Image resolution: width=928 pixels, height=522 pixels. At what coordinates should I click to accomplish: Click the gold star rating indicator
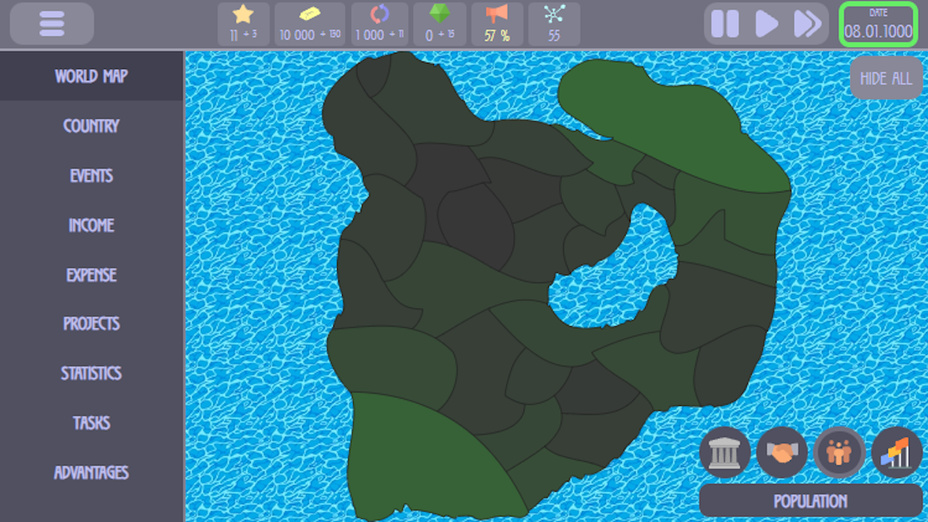point(243,16)
